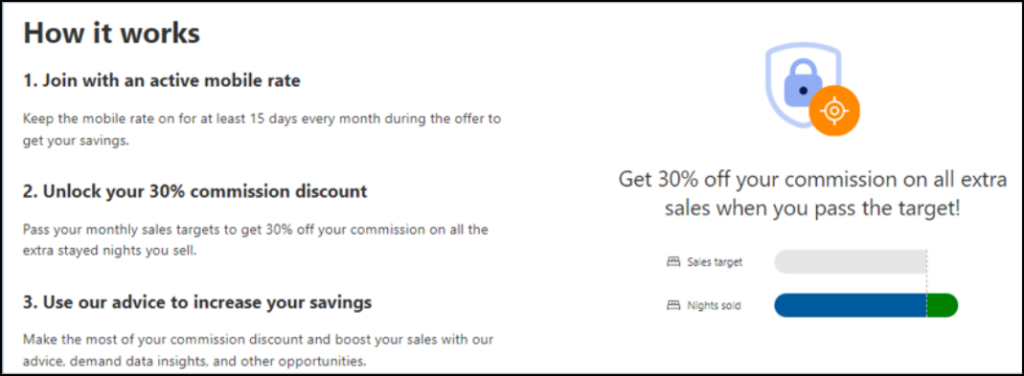Viewport: 1024px width, 376px height.
Task: Click Use our advice to increase your savings
Action: pyautogui.click(x=198, y=302)
